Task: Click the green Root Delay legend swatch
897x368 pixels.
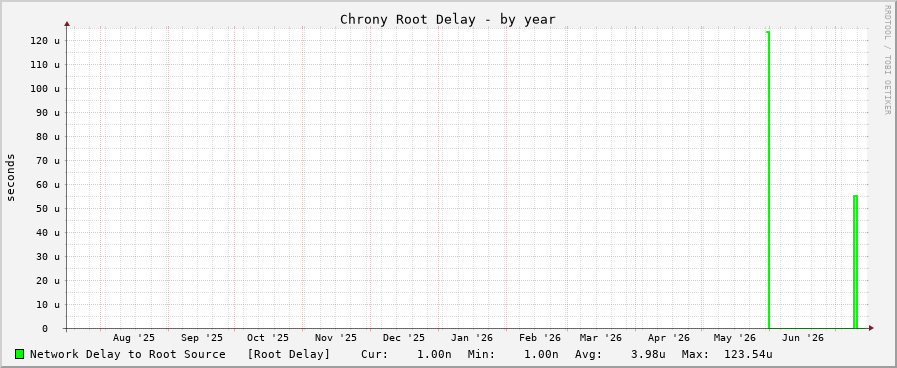Action: pyautogui.click(x=19, y=354)
